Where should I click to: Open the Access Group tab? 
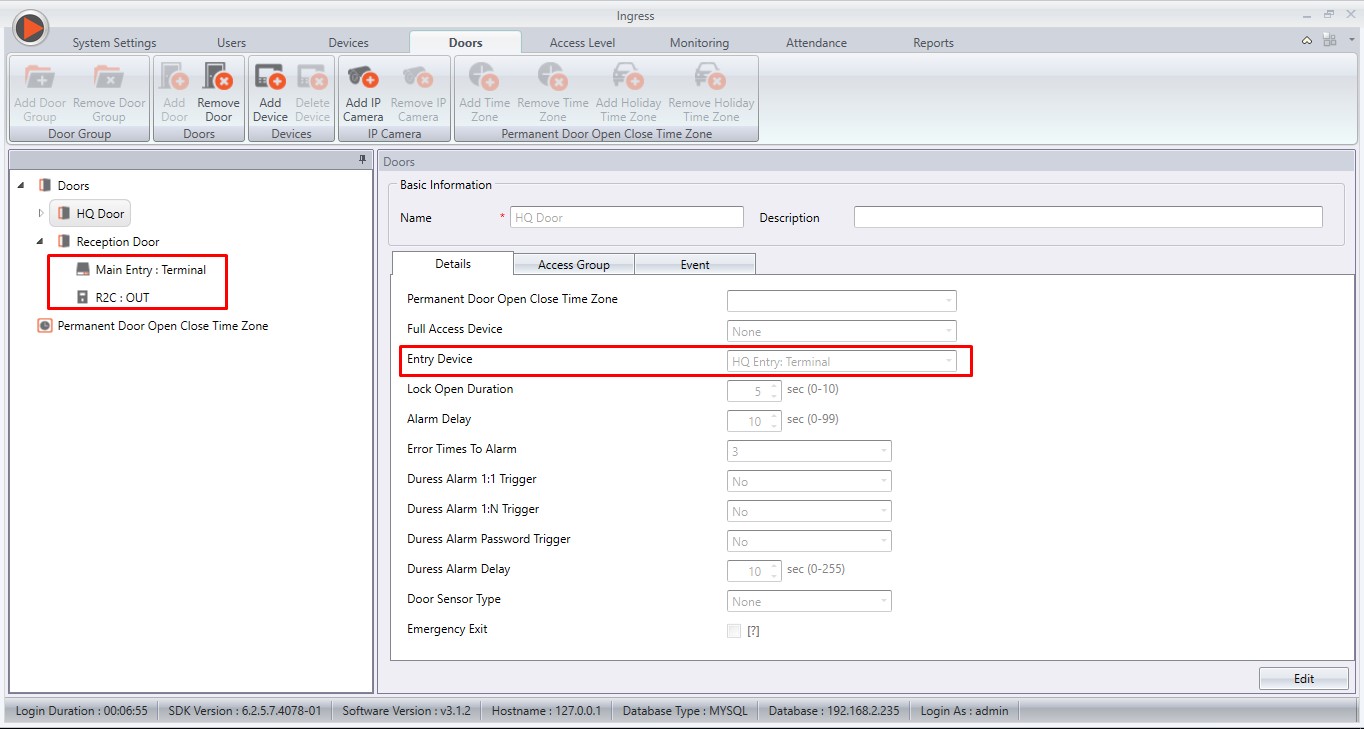574,264
